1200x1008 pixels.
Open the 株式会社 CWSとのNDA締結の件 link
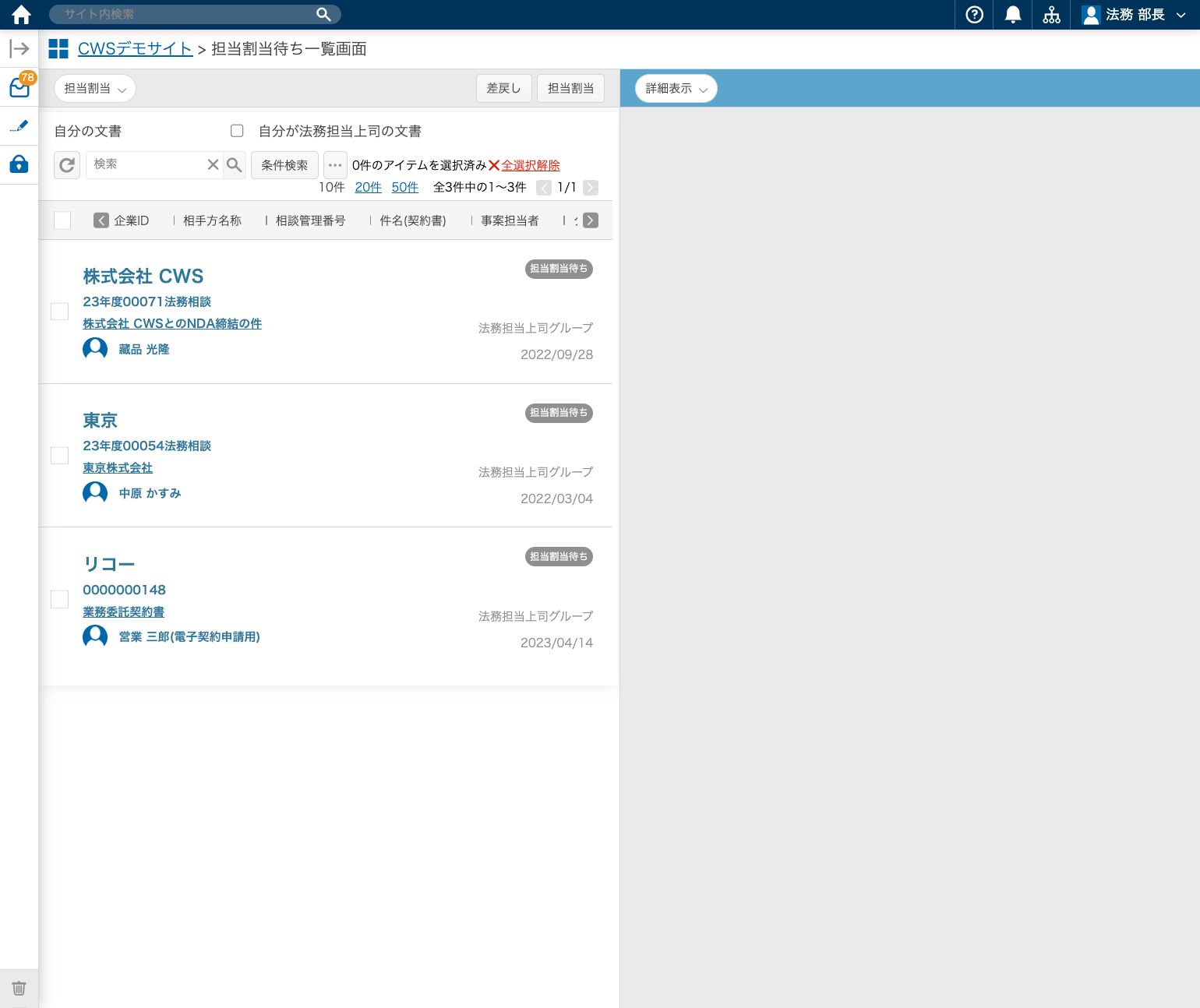(x=172, y=324)
